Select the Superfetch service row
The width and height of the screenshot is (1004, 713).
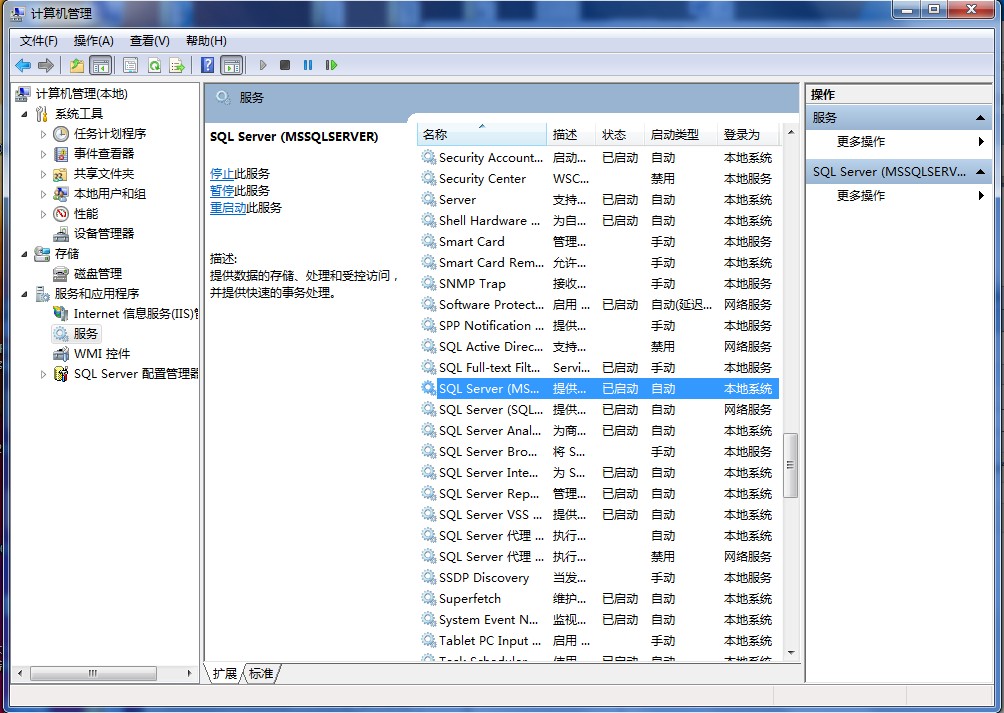click(x=598, y=598)
